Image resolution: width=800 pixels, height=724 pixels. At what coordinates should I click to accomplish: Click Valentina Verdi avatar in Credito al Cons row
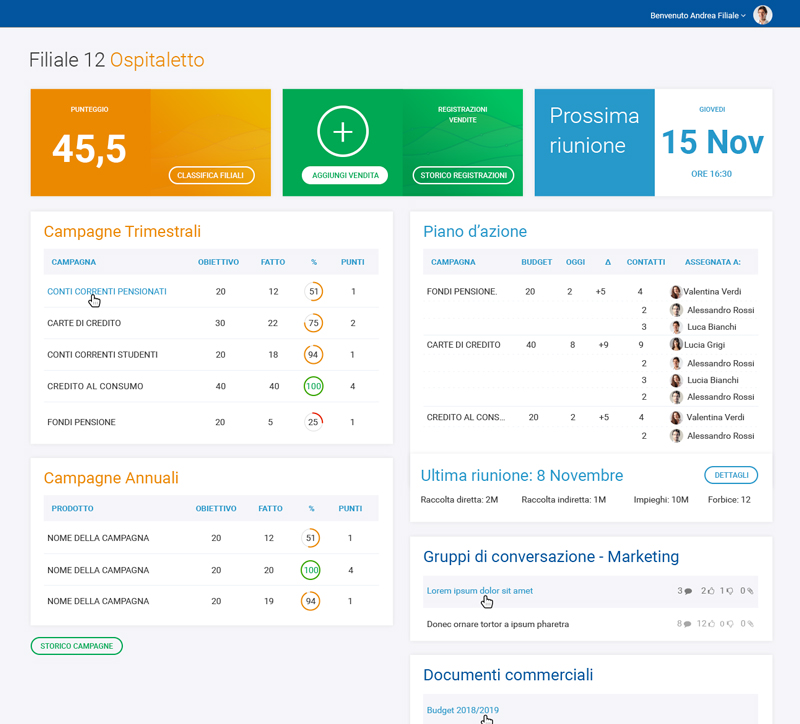click(x=676, y=417)
